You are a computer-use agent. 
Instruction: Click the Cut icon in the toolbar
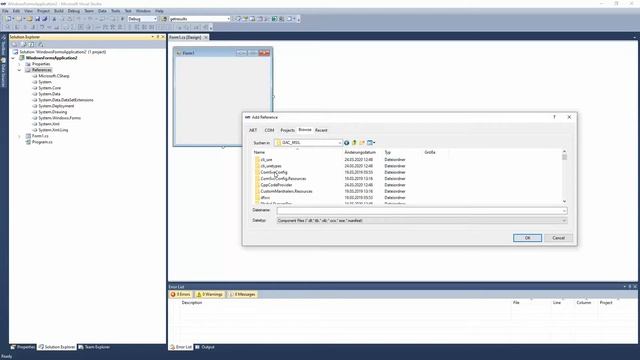(54, 19)
